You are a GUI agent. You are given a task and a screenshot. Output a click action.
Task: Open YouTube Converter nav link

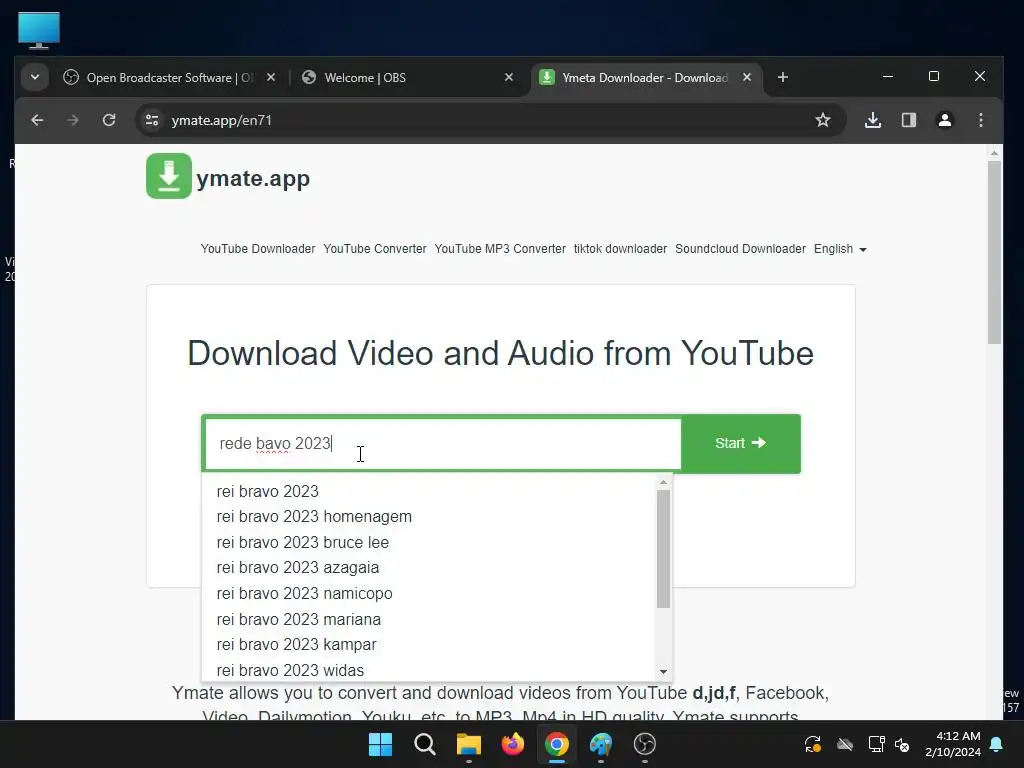pos(375,249)
